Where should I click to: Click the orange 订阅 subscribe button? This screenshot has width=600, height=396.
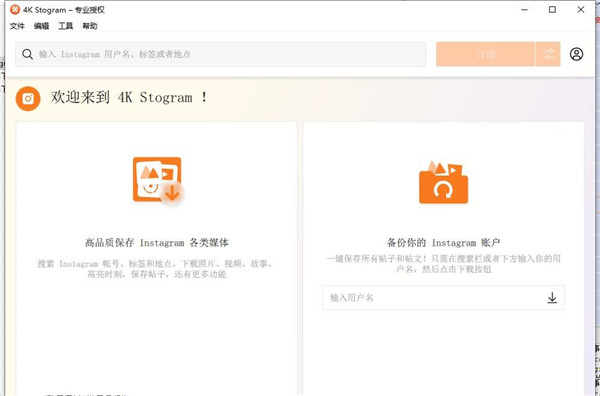[x=486, y=54]
